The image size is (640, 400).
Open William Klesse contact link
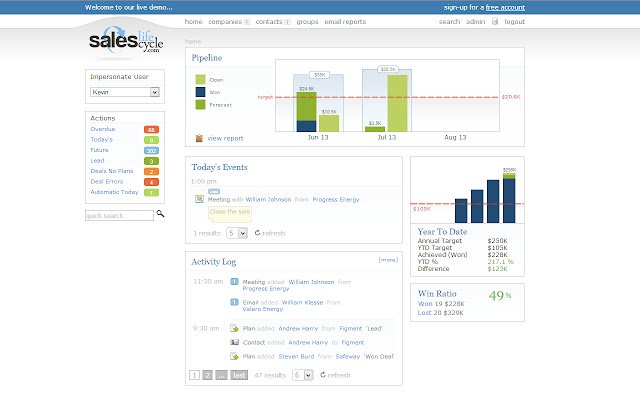[x=302, y=302]
